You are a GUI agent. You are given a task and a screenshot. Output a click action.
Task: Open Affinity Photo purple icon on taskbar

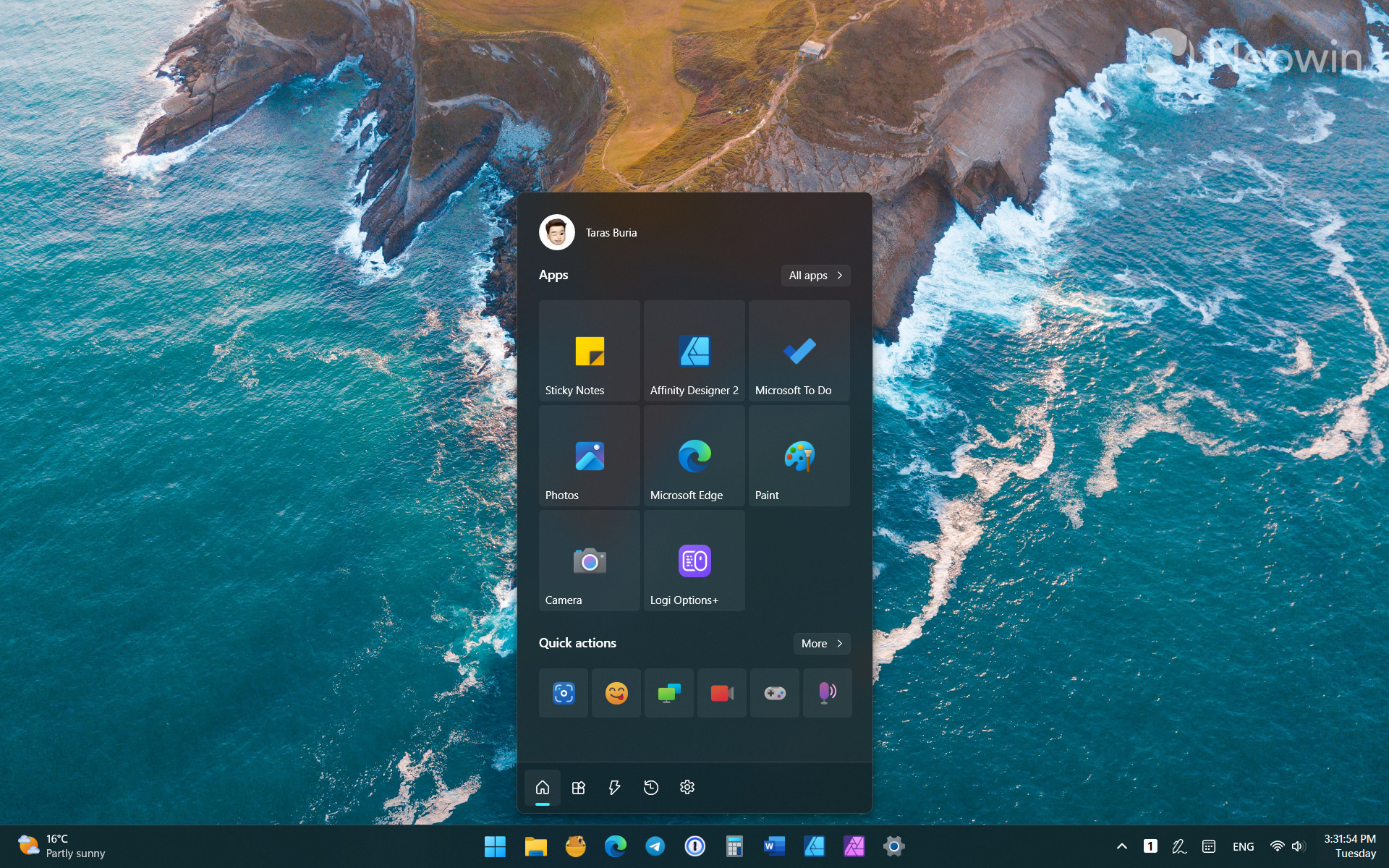point(854,846)
